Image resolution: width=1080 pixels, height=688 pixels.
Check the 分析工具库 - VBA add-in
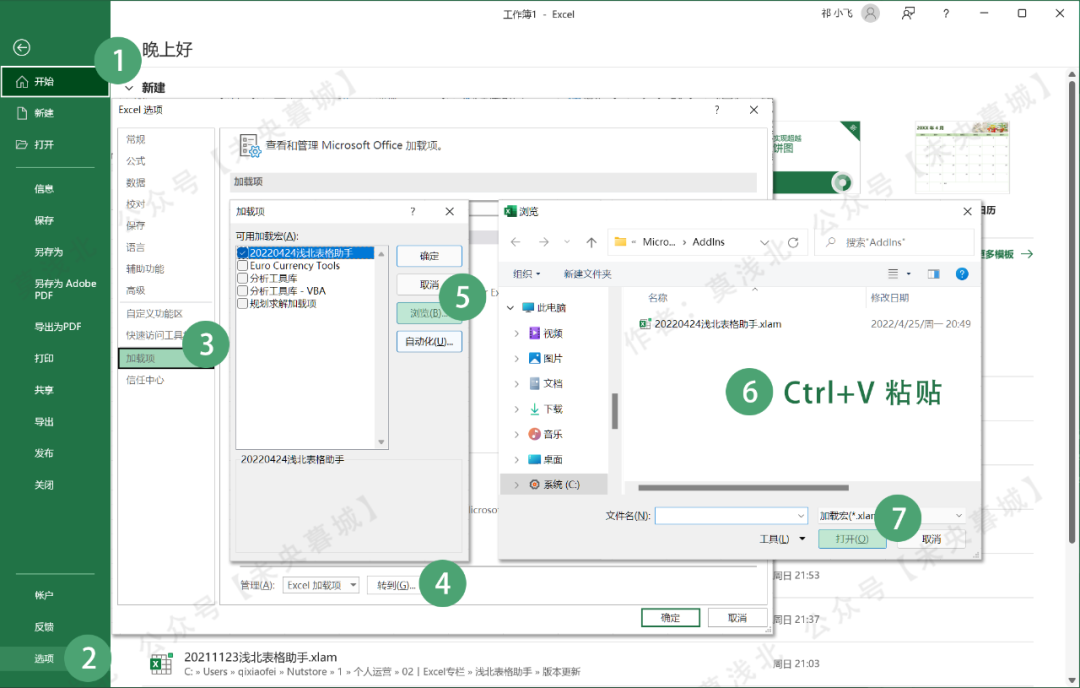point(242,291)
